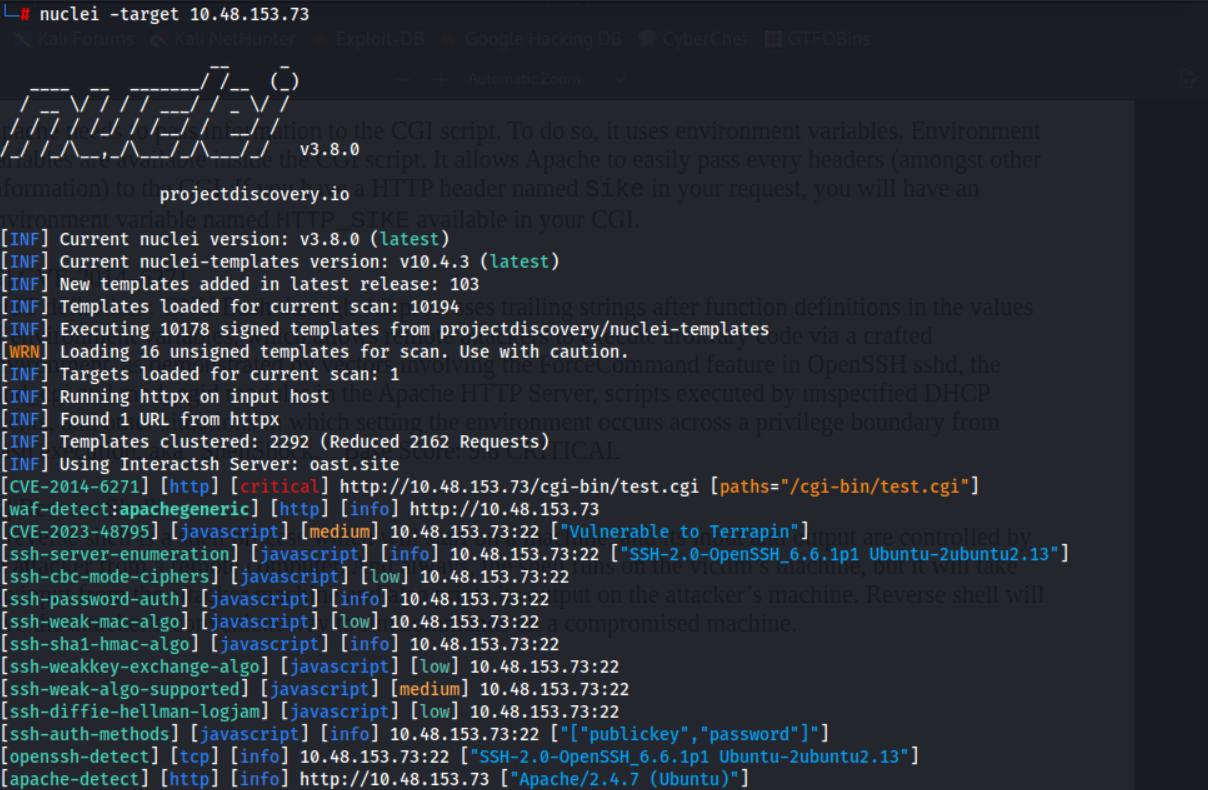Click the 'ssh-sha1-hmac-algo' template ID
Image resolution: width=1208 pixels, height=790 pixels.
tap(100, 644)
